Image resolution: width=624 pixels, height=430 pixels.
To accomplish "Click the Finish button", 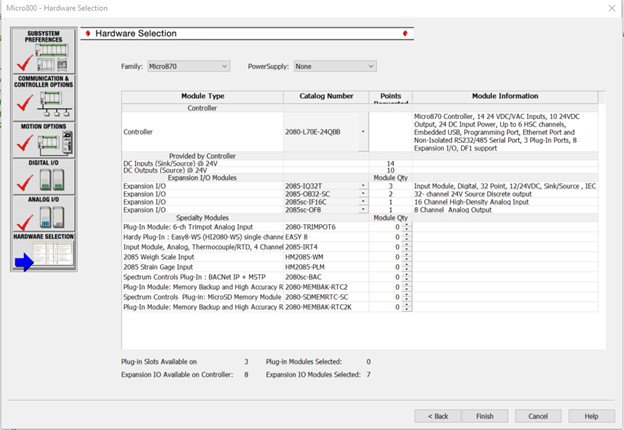I will [x=485, y=416].
